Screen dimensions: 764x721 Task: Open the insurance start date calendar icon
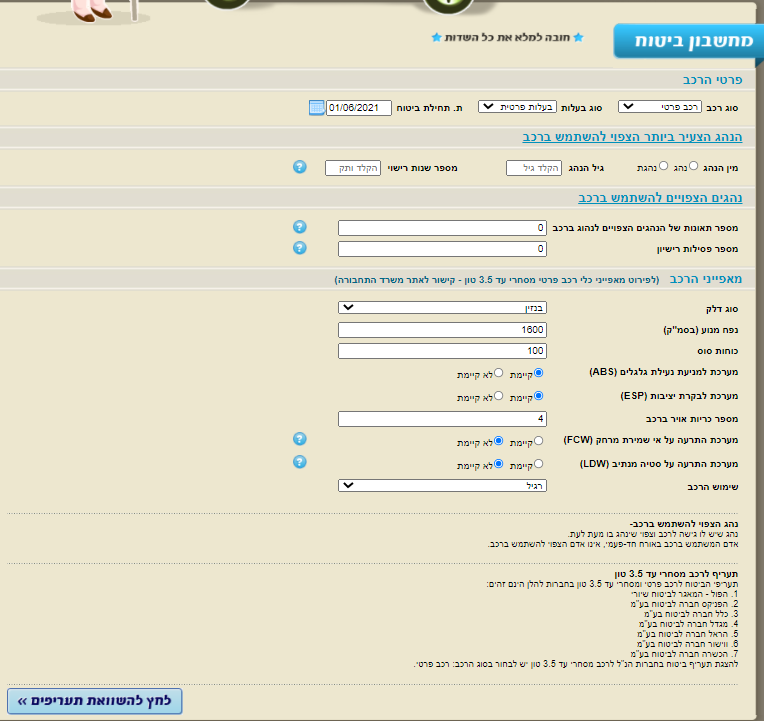[x=316, y=108]
